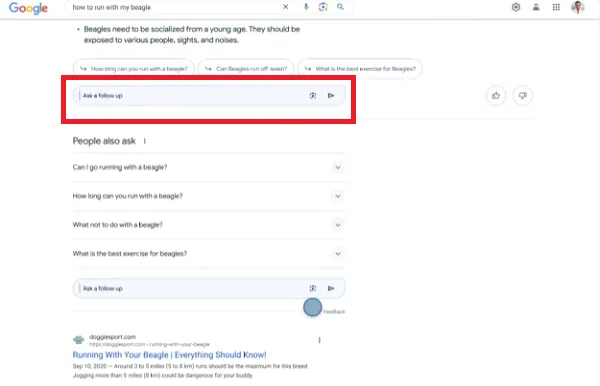Give thumbs down feedback on the answer
Screen dimensions: 600x386
click(x=523, y=96)
